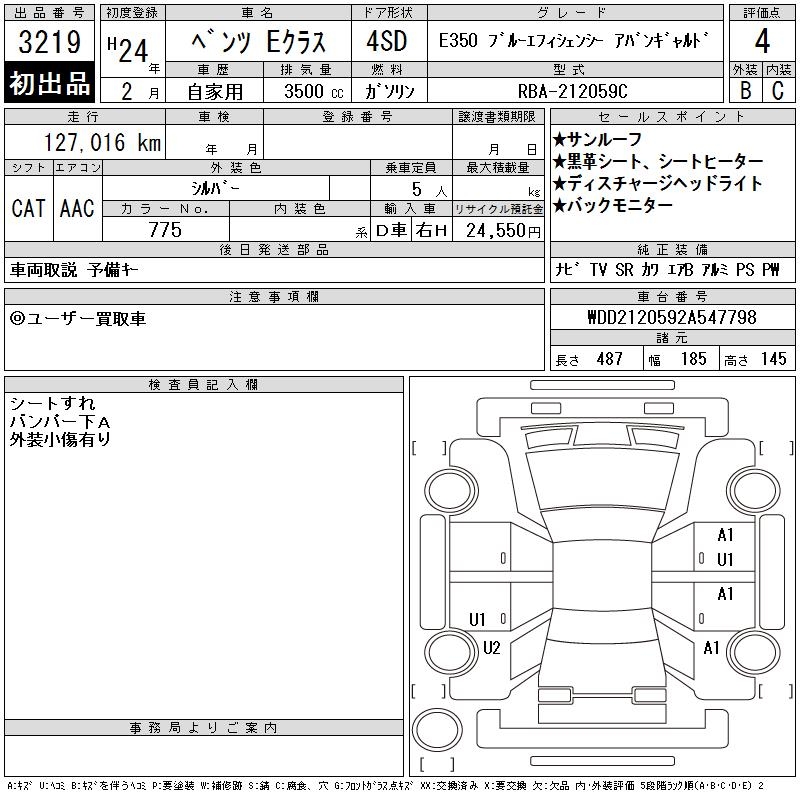This screenshot has height=800, width=800.
Task: Click the 注意事項欄 header
Action: tap(274, 296)
